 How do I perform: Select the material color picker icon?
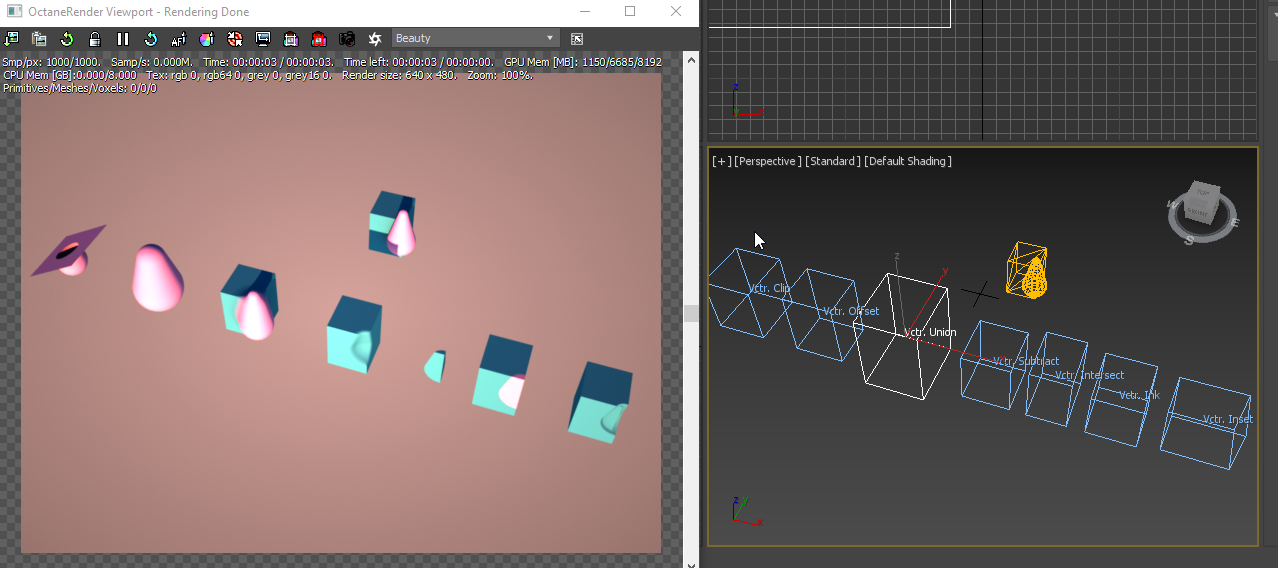207,39
